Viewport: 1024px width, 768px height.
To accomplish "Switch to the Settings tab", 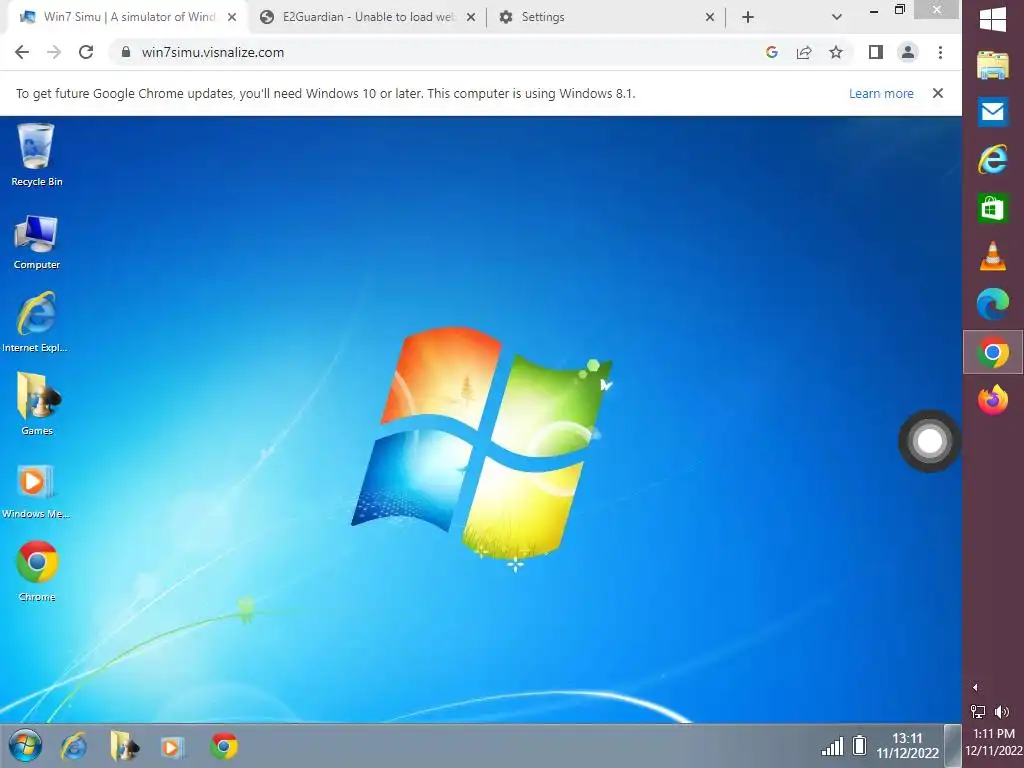I will pos(606,17).
